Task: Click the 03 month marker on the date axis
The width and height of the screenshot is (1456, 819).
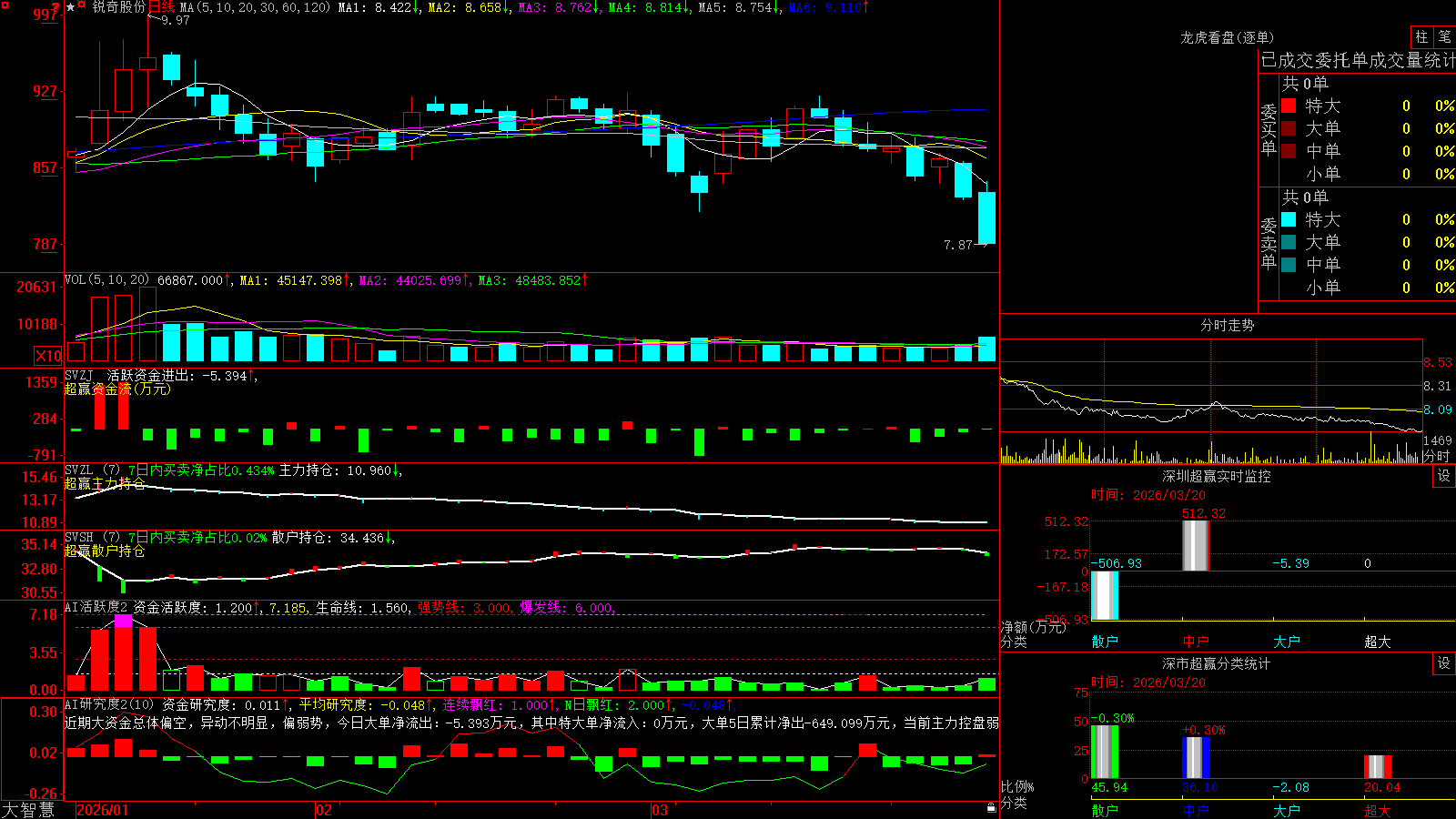Action: tap(660, 810)
